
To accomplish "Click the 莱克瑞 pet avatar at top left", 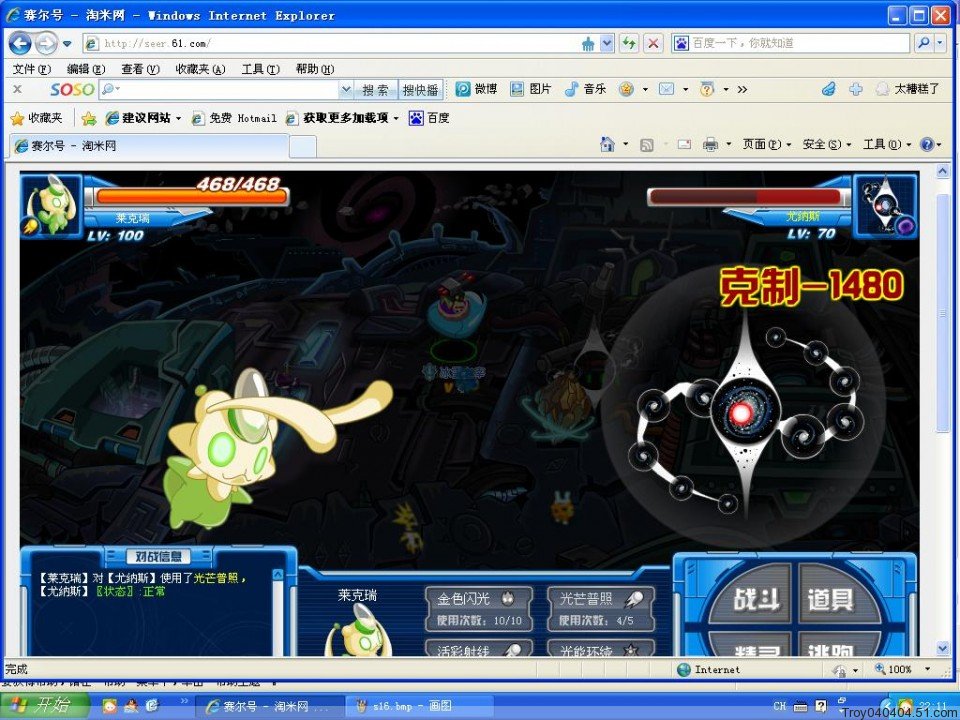I will [x=51, y=205].
